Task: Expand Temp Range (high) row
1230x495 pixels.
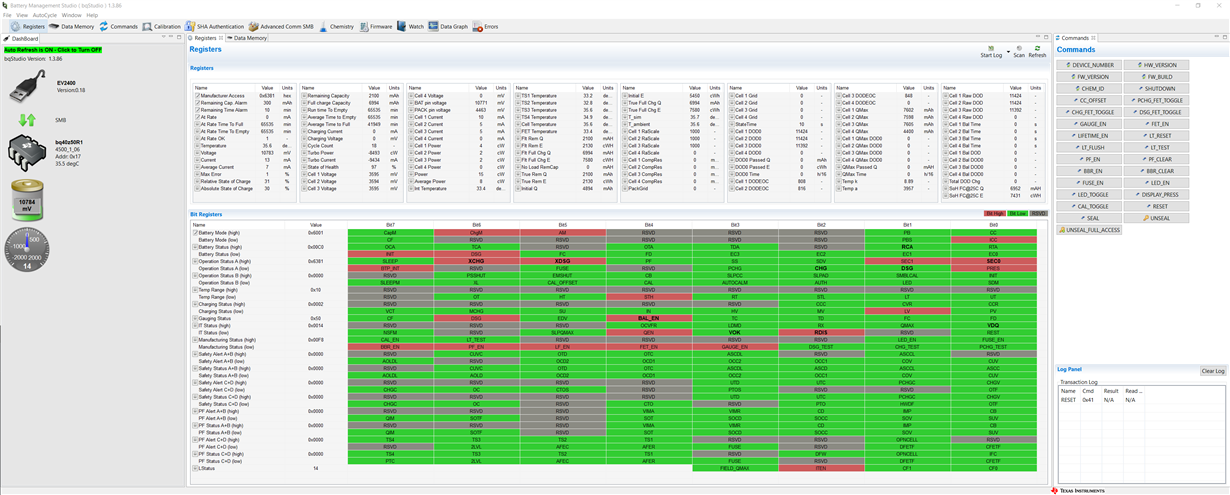Action: [196, 290]
